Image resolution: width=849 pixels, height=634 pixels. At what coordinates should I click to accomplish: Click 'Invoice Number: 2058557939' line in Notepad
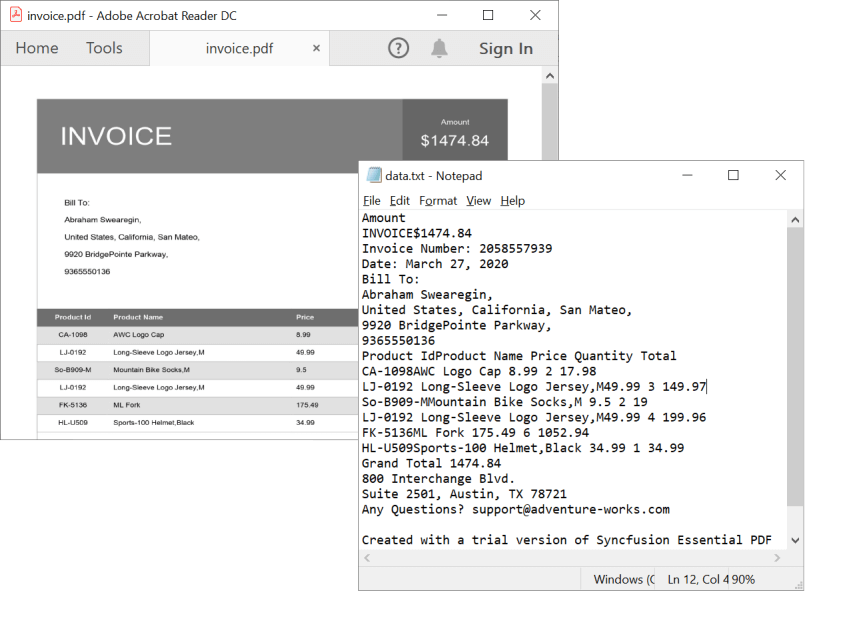tap(457, 249)
